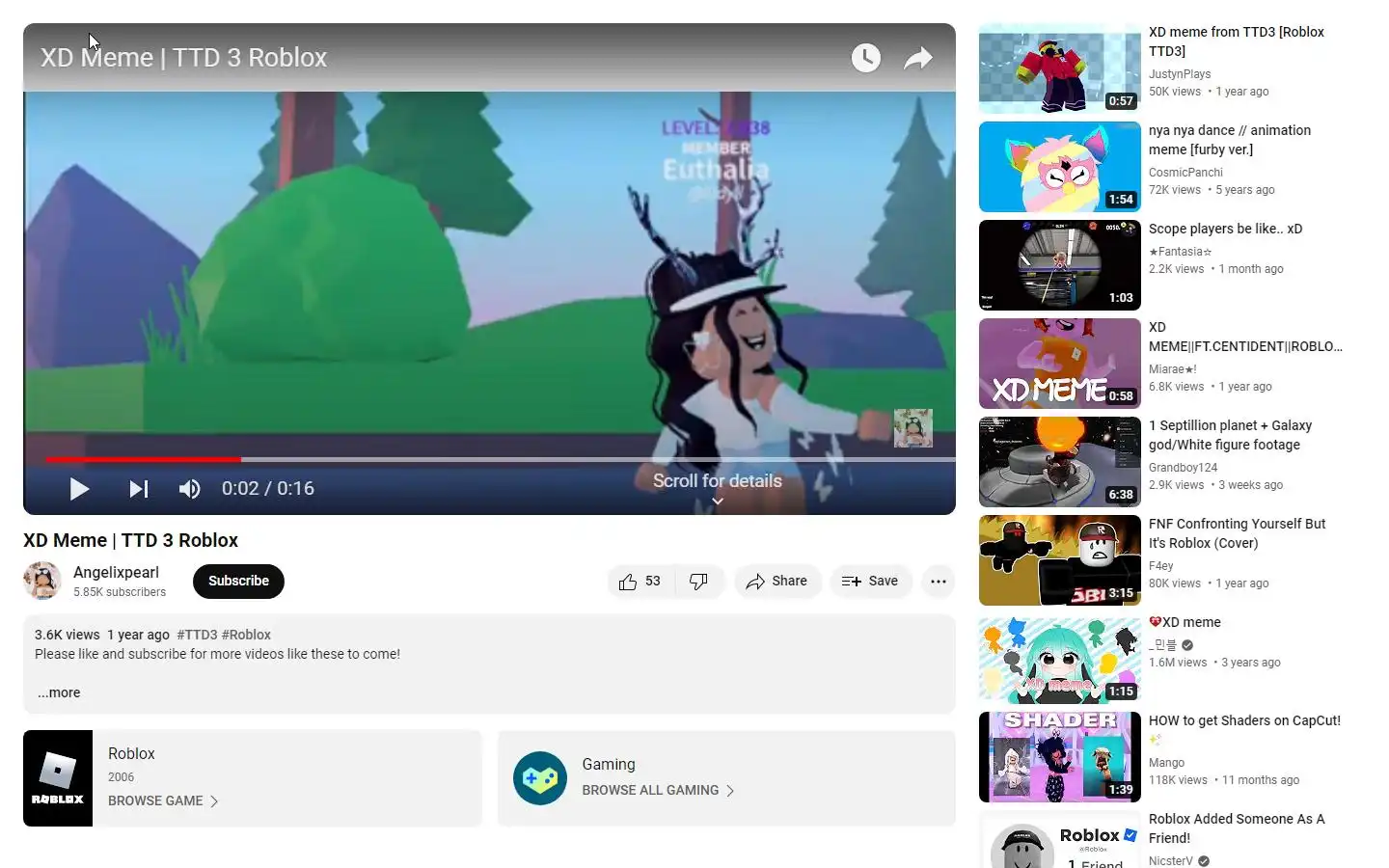Open the #Roblox hashtag
The width and height of the screenshot is (1389, 868).
[x=246, y=635]
